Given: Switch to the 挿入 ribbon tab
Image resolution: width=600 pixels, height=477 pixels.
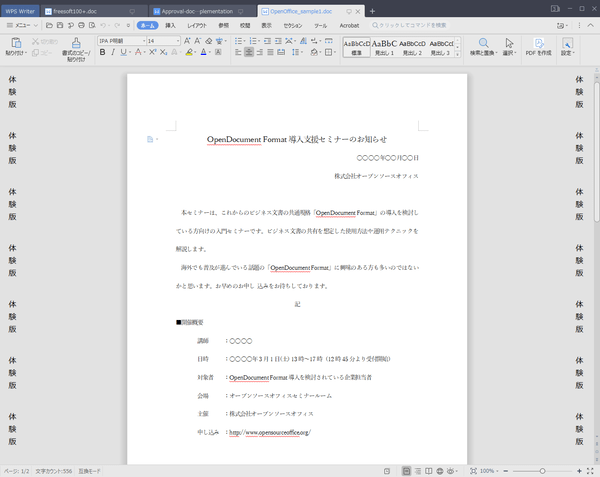Looking at the screenshot, I should click(170, 24).
